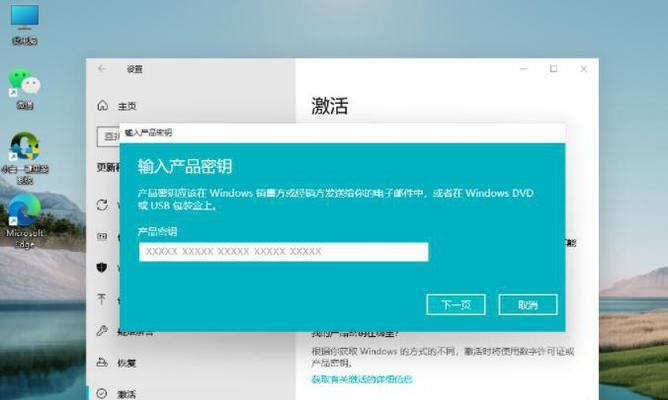Screen dimensions: 668x400
Task: Open the 获取有关激活的详细信息 link
Action: pos(362,379)
